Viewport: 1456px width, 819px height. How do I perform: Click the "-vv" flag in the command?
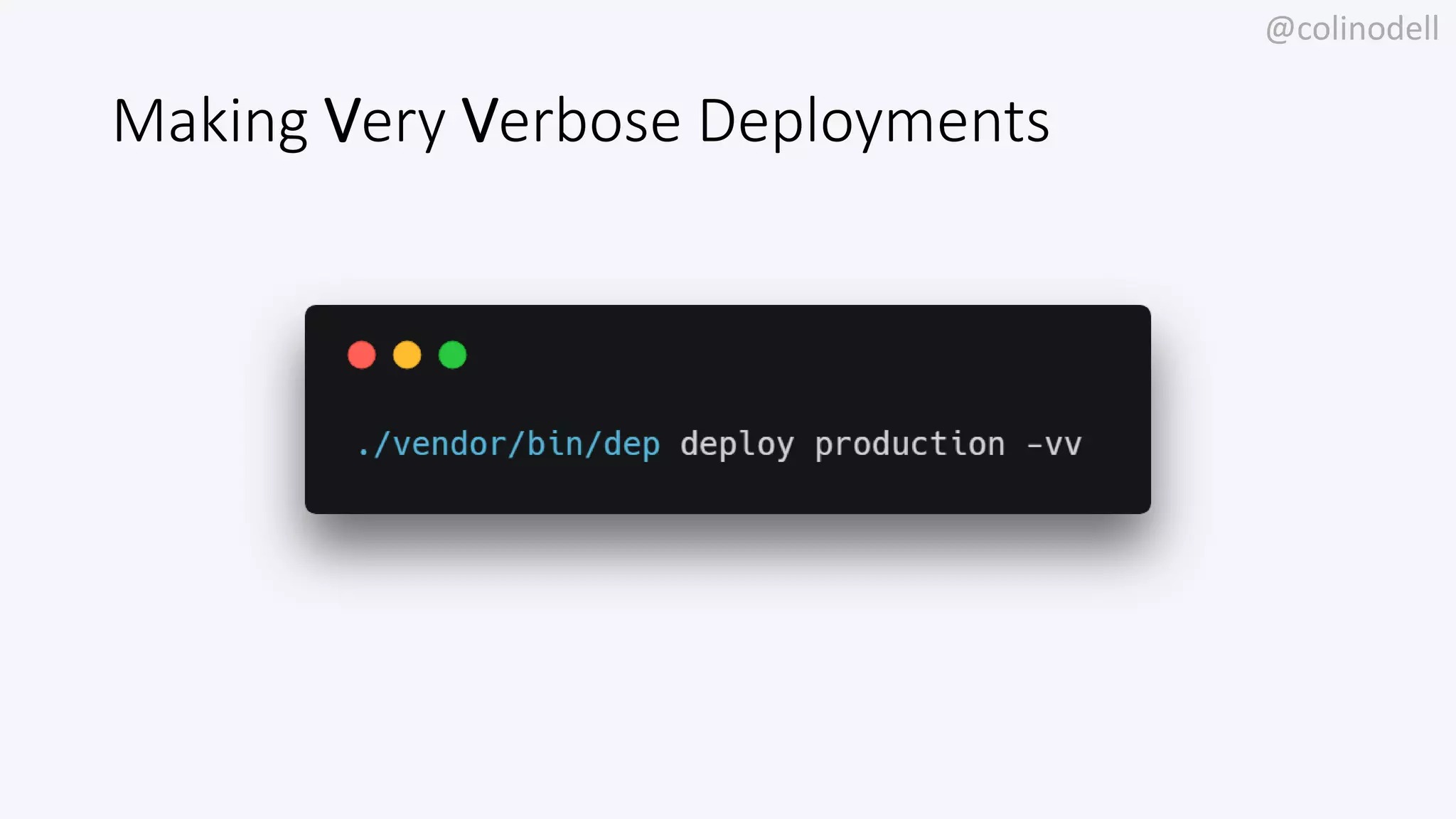click(x=1054, y=445)
